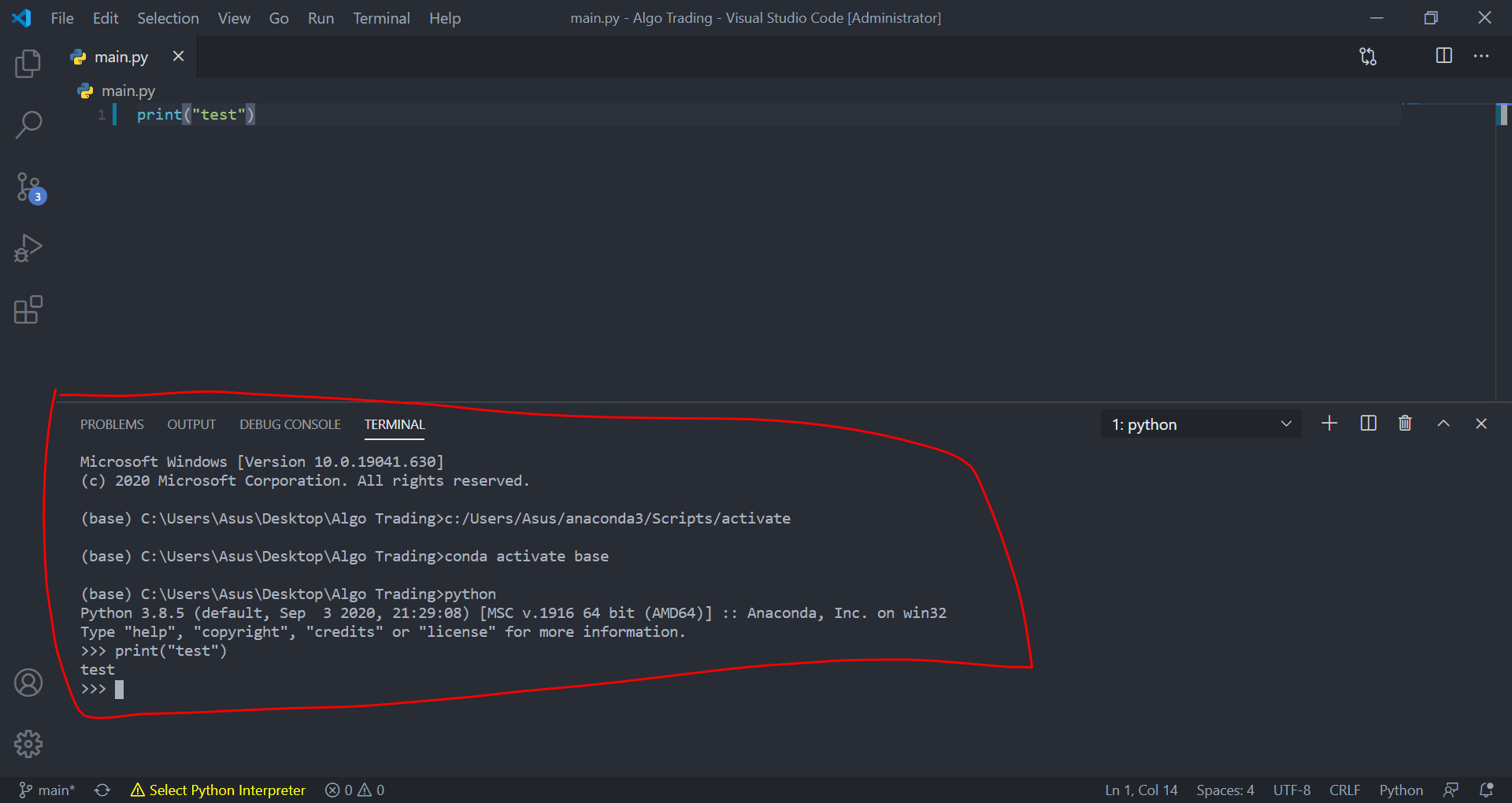Open the Go menu
The width and height of the screenshot is (1512, 803).
point(279,17)
